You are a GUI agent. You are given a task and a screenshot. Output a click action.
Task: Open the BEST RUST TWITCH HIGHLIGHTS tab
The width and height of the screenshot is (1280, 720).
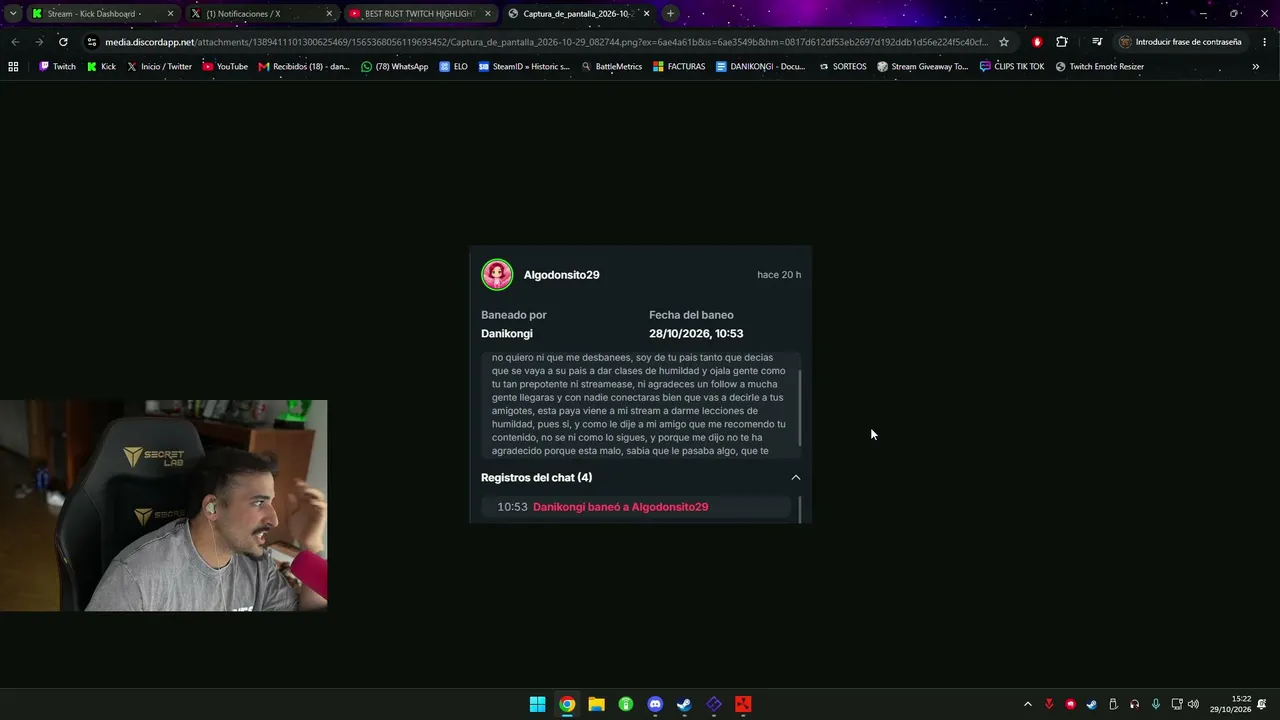coord(420,14)
